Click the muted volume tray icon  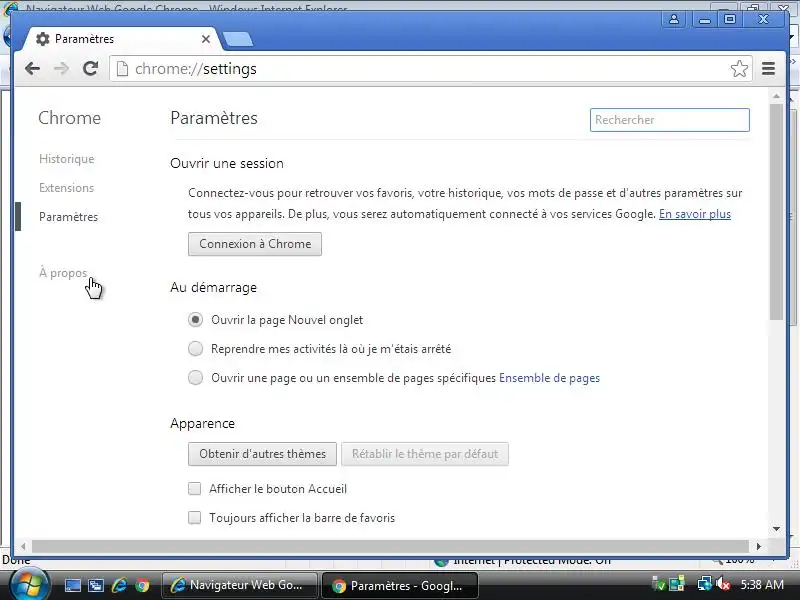click(x=722, y=584)
